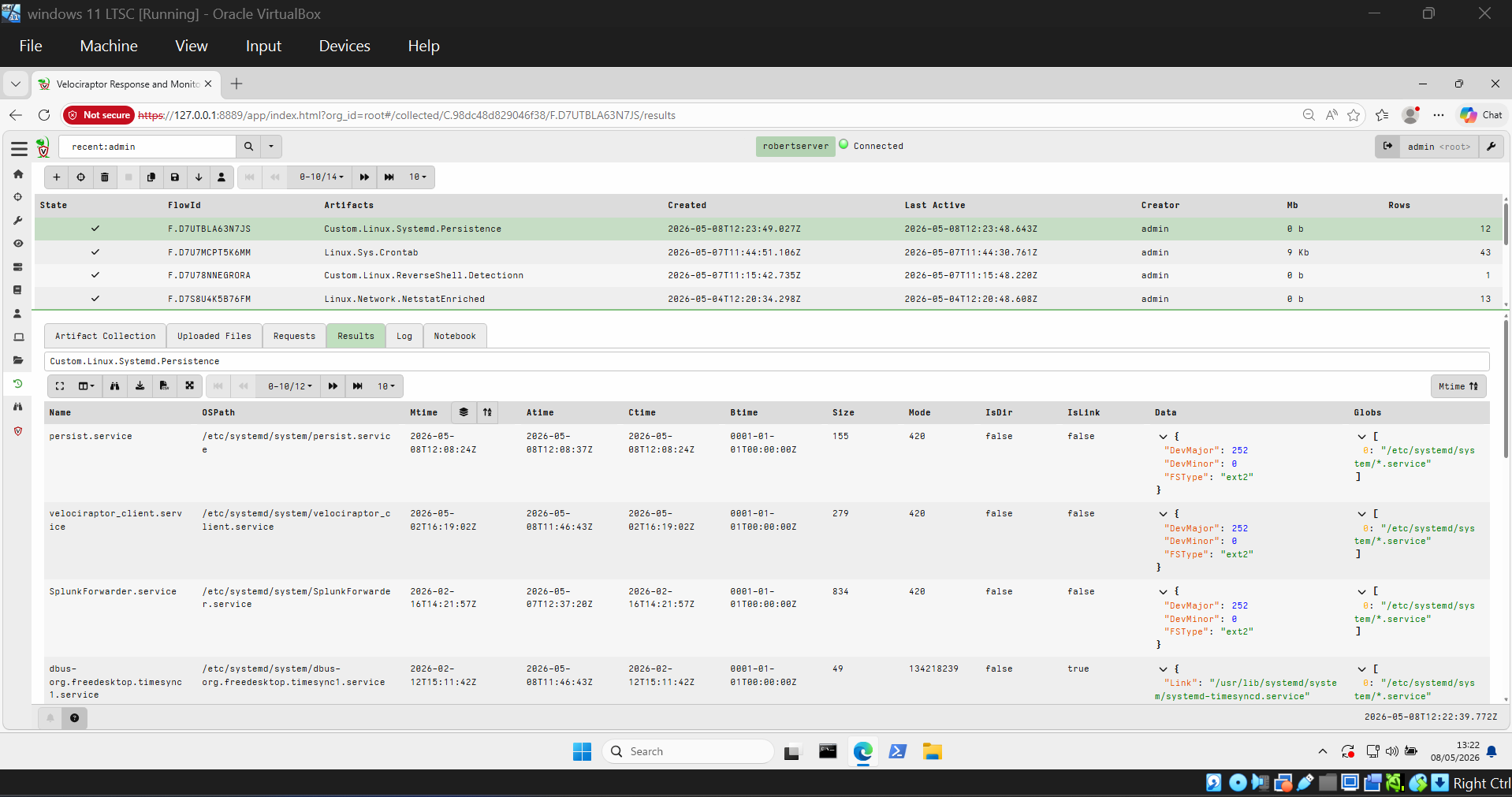Screen dimensions: 1512x797
Task: Sort by the Mtime column arrows icon
Action: tap(487, 412)
